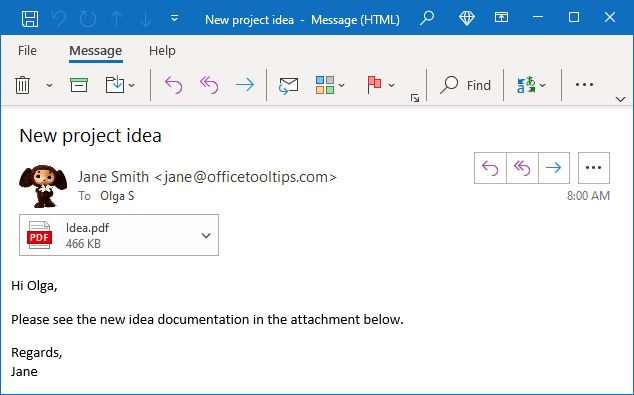The height and width of the screenshot is (395, 634).
Task: Go to previous item with up arrow
Action: 117,19
